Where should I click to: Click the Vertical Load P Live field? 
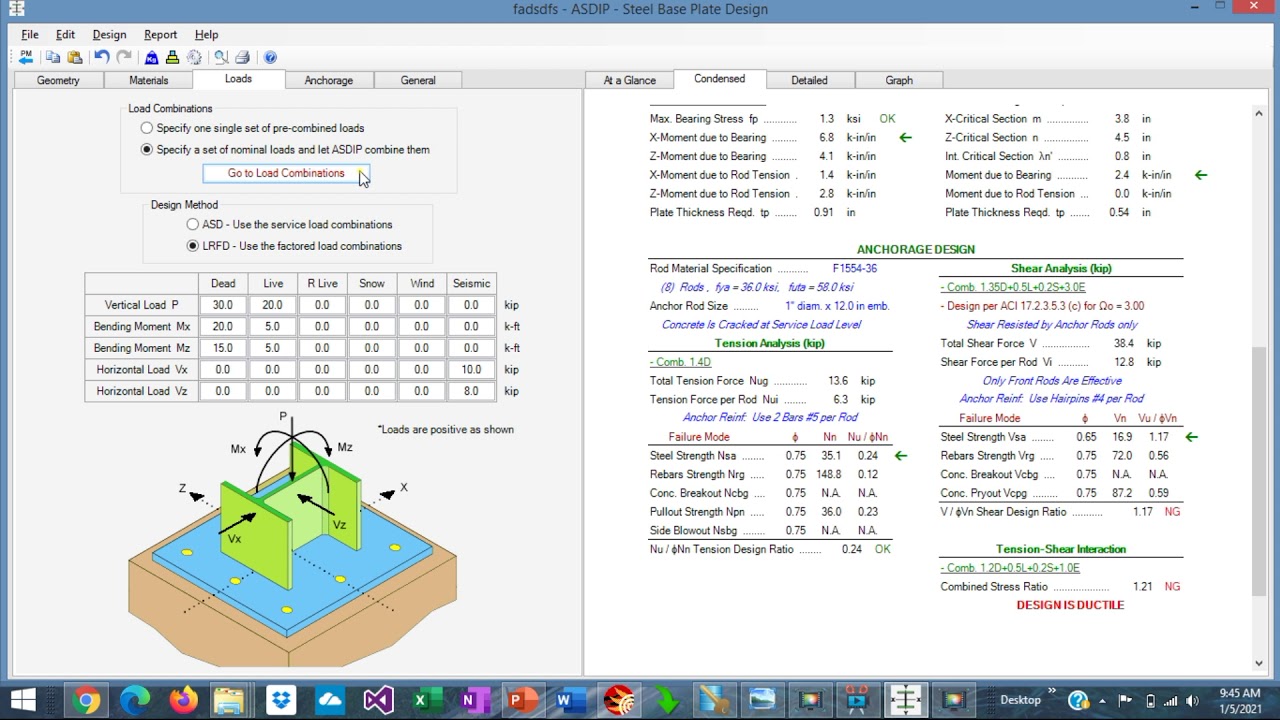click(272, 305)
